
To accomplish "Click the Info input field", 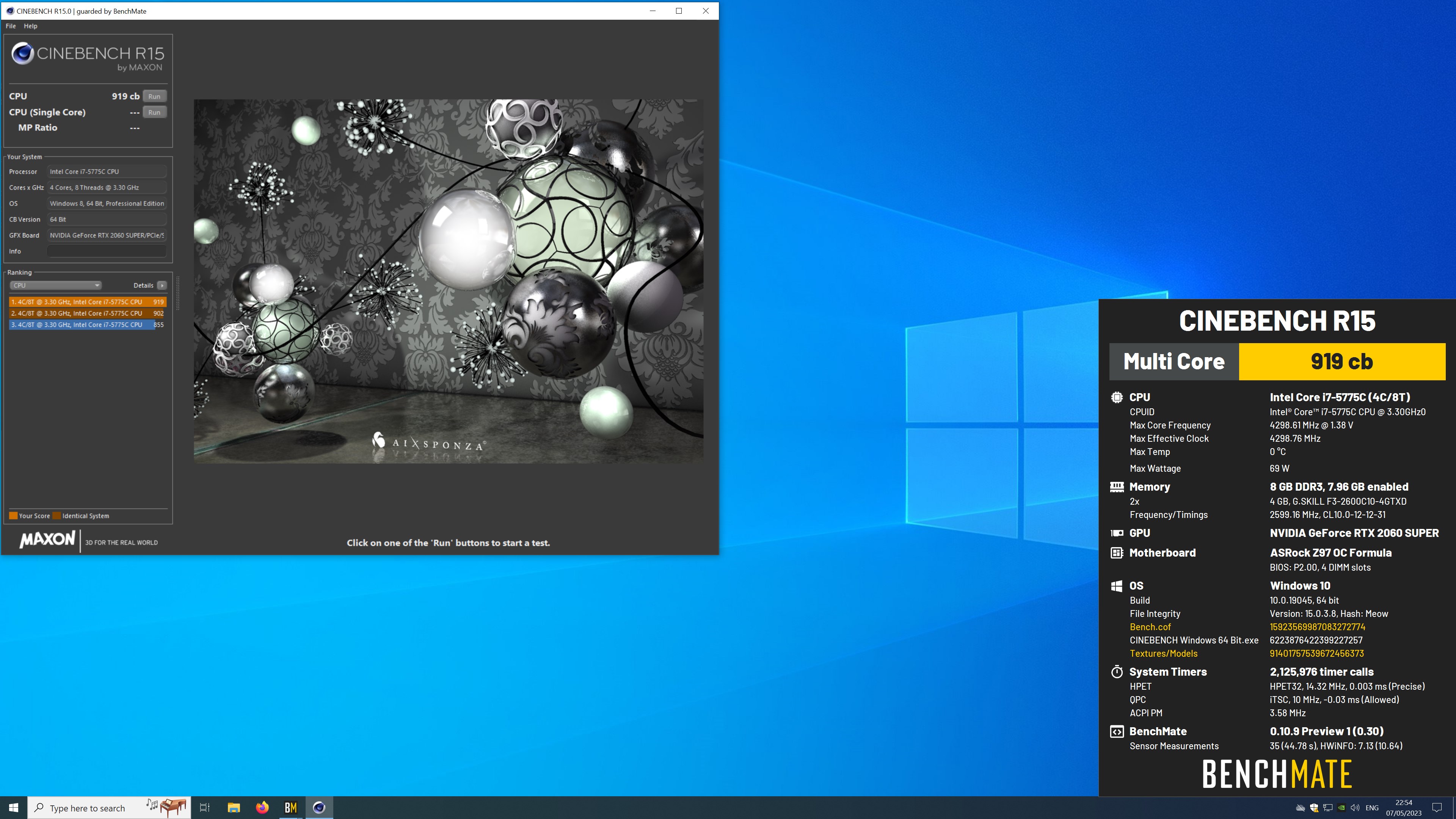I will tap(107, 251).
